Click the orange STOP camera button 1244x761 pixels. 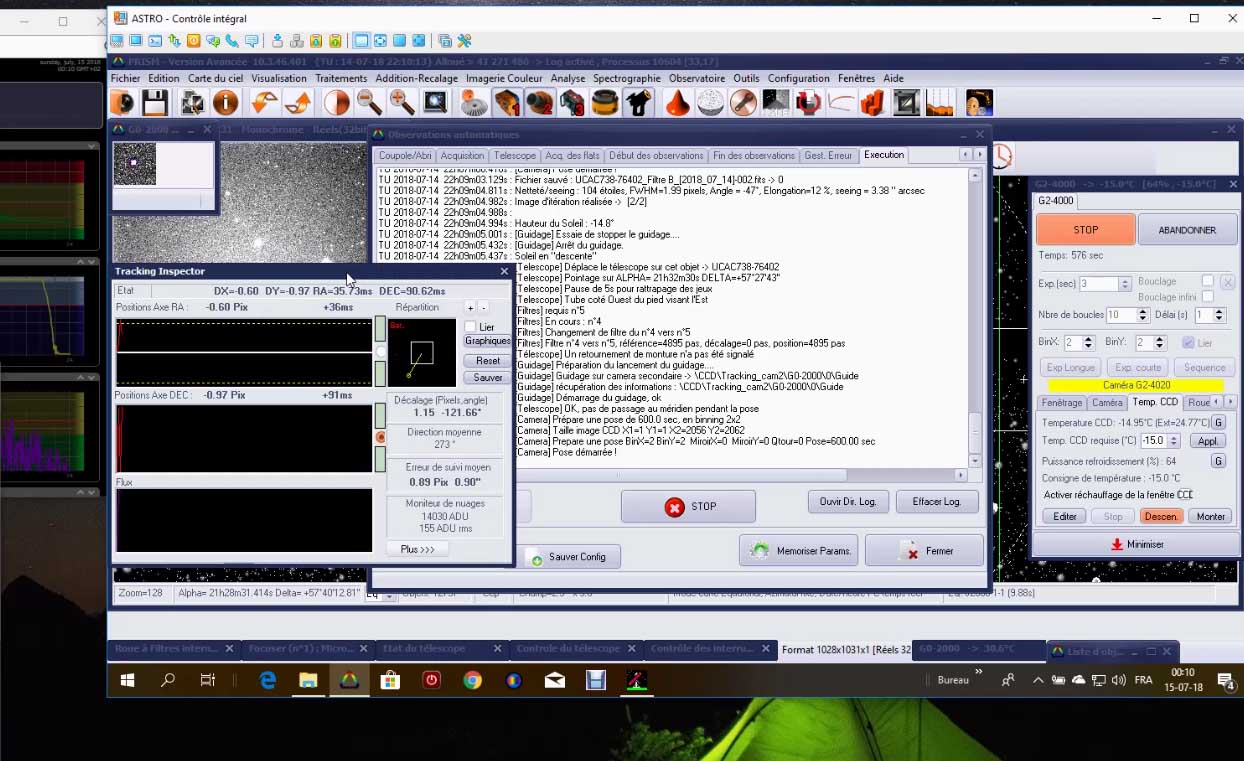click(1085, 229)
